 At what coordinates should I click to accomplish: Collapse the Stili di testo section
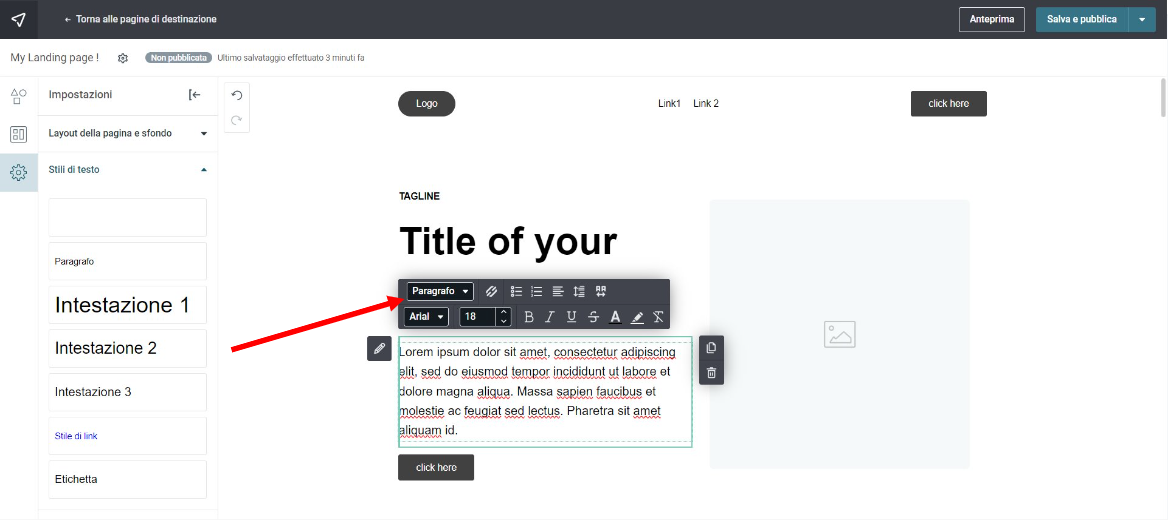pyautogui.click(x=128, y=170)
